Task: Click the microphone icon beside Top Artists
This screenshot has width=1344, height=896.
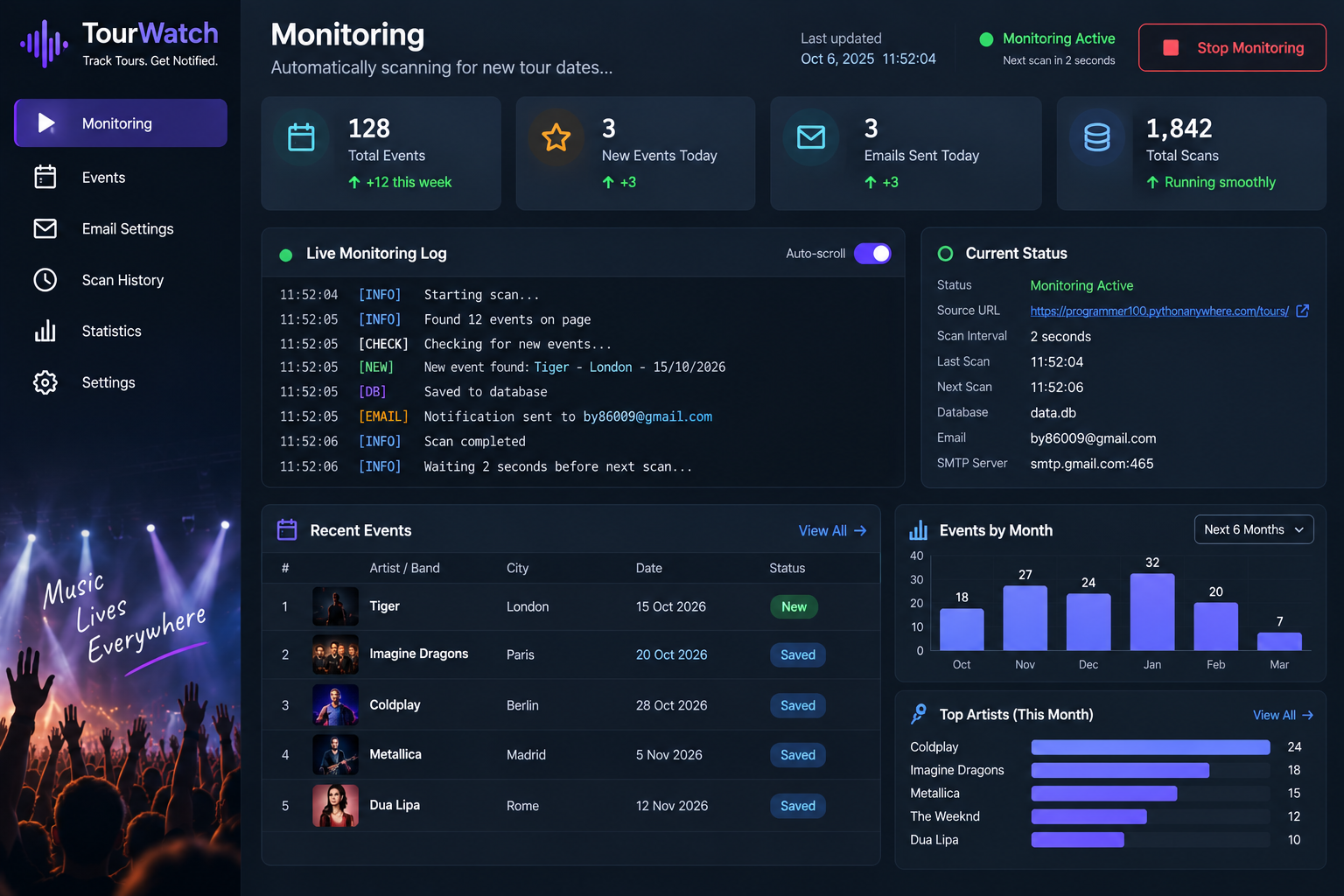Action: [919, 714]
